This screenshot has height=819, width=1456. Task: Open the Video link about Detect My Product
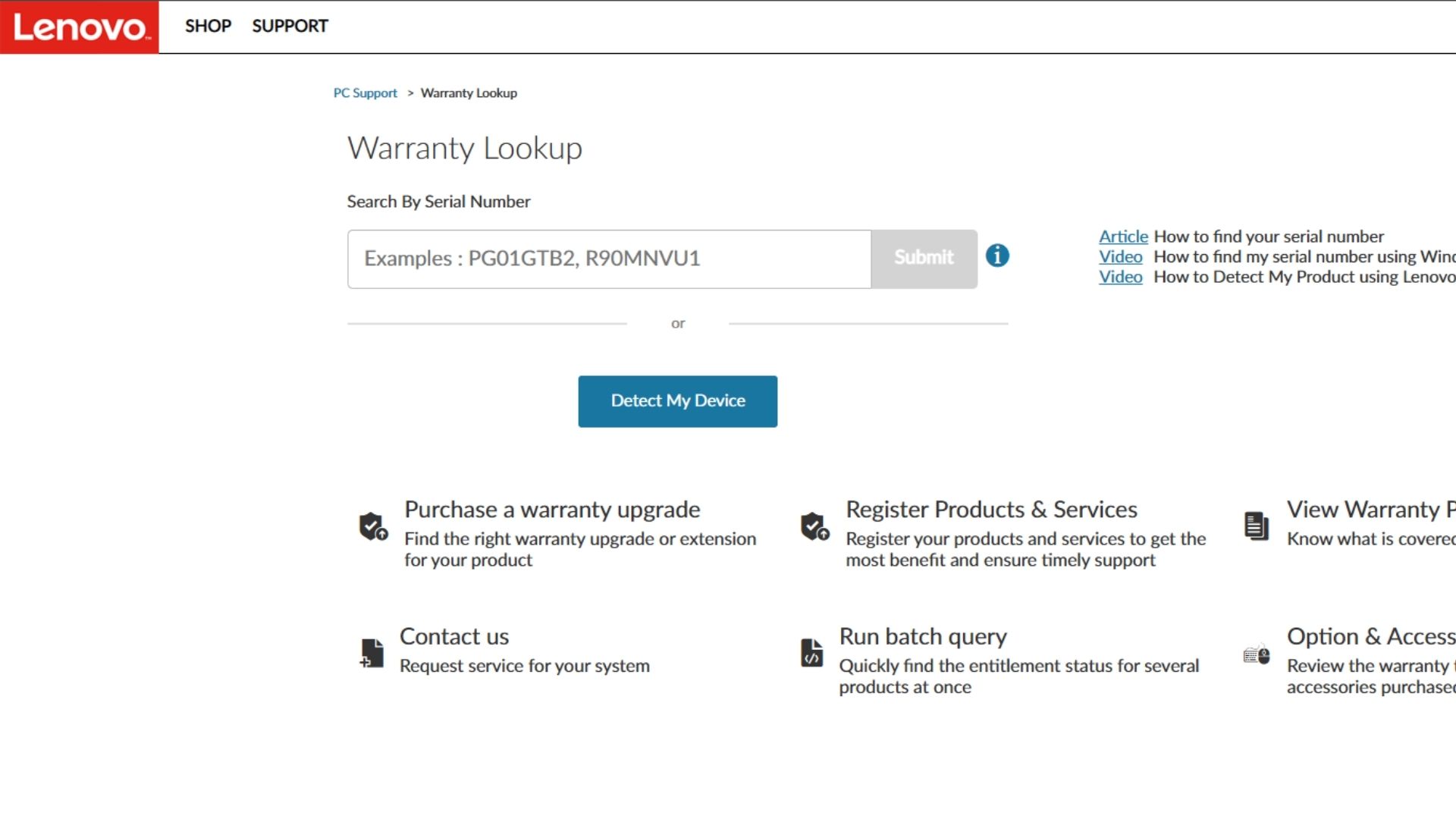coord(1120,278)
